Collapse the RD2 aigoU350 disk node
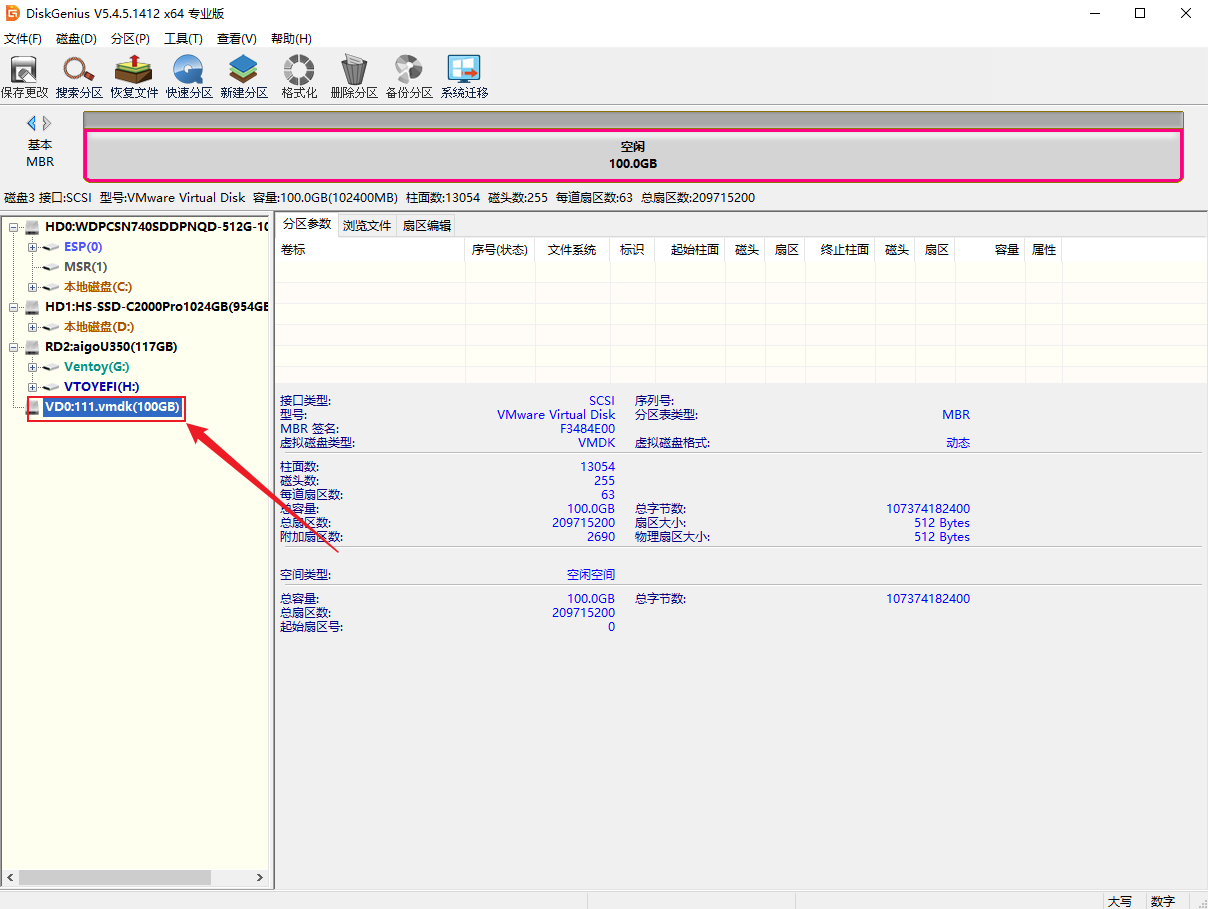 click(x=13, y=347)
